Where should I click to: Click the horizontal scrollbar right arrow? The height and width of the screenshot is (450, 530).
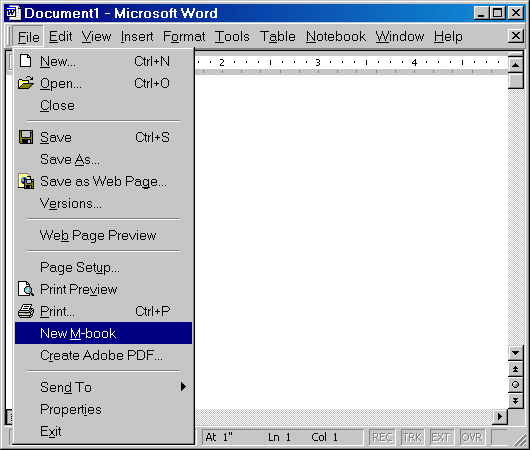coord(500,417)
